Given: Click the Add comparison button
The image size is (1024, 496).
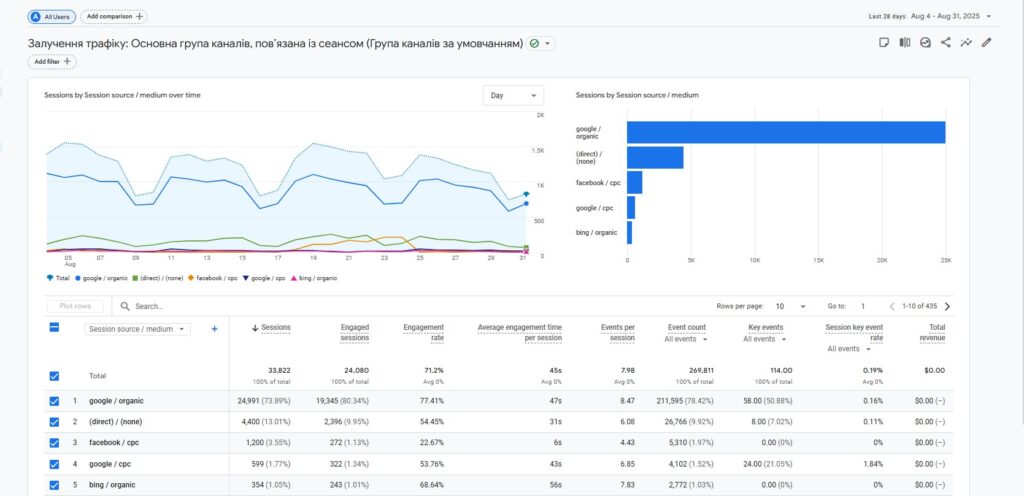Looking at the screenshot, I should click(113, 16).
